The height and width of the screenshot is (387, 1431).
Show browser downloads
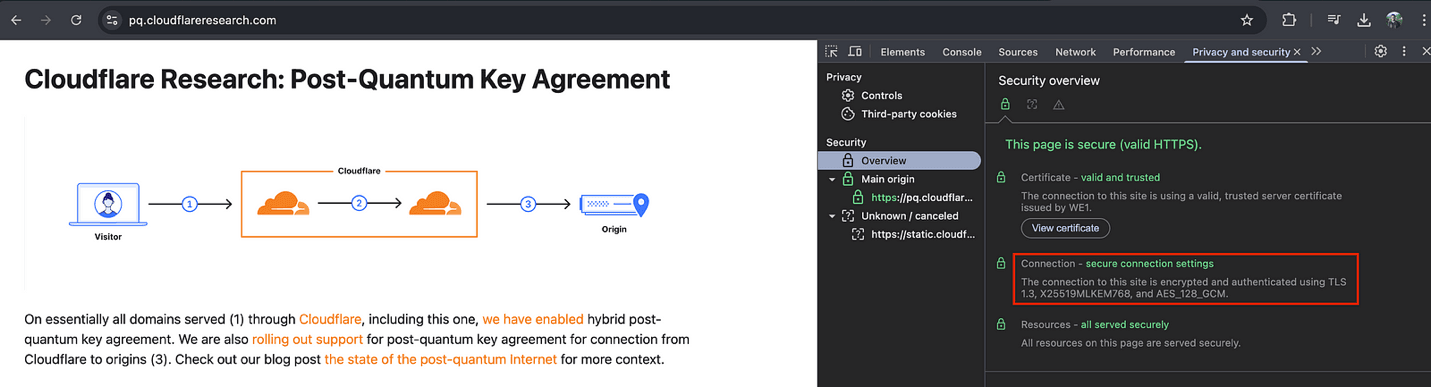pyautogui.click(x=1364, y=20)
